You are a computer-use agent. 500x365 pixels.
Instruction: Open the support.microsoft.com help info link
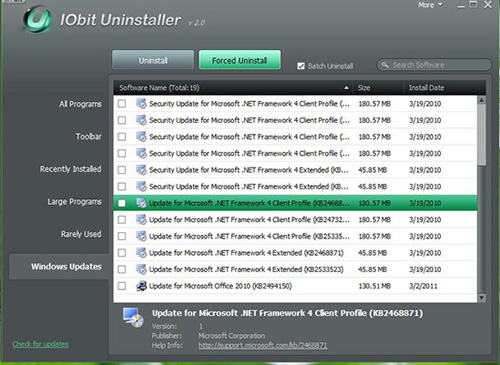tap(263, 345)
